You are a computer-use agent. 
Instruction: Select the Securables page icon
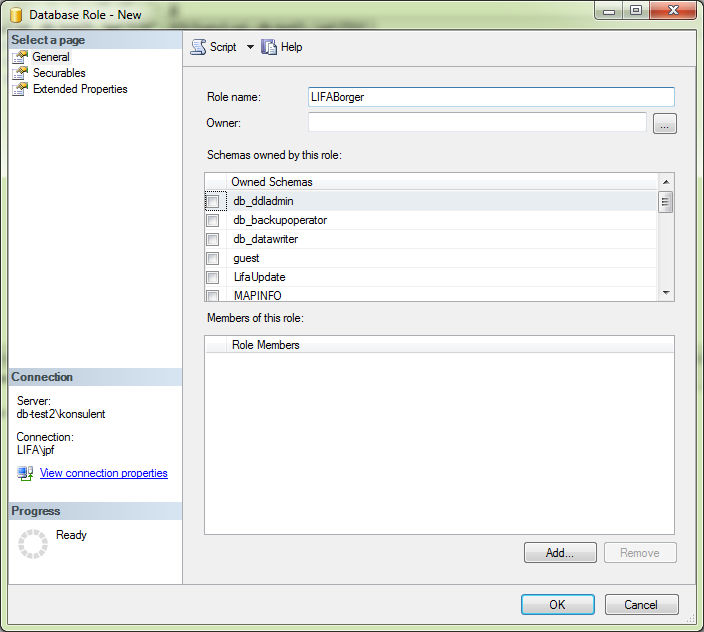(20, 73)
